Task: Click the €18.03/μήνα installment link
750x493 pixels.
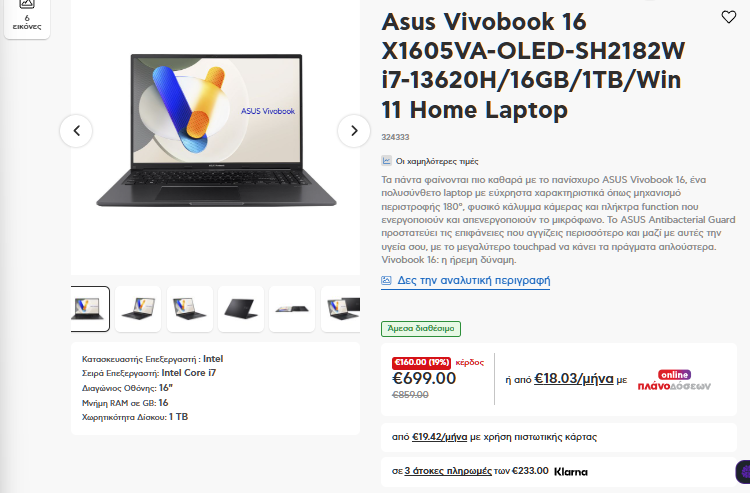Action: click(x=574, y=379)
